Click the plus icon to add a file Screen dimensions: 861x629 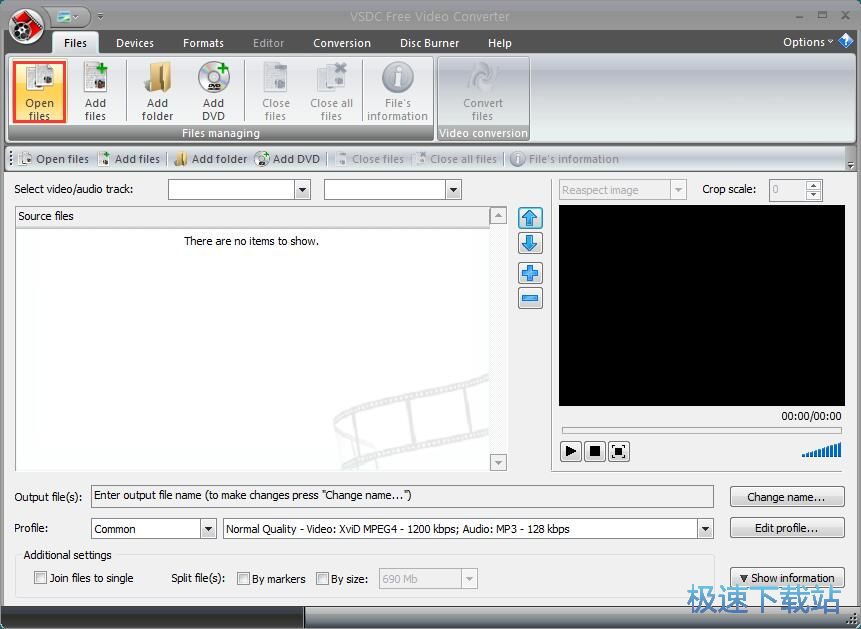click(x=530, y=272)
